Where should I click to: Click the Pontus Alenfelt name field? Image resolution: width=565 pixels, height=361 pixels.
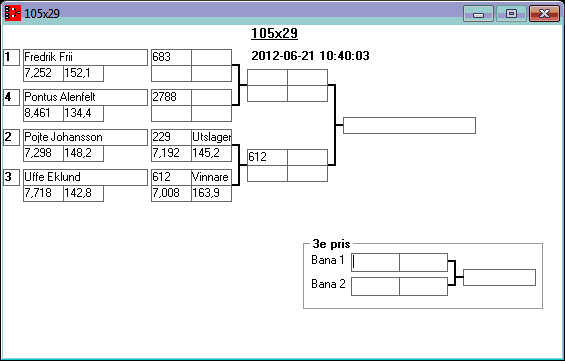pos(85,98)
